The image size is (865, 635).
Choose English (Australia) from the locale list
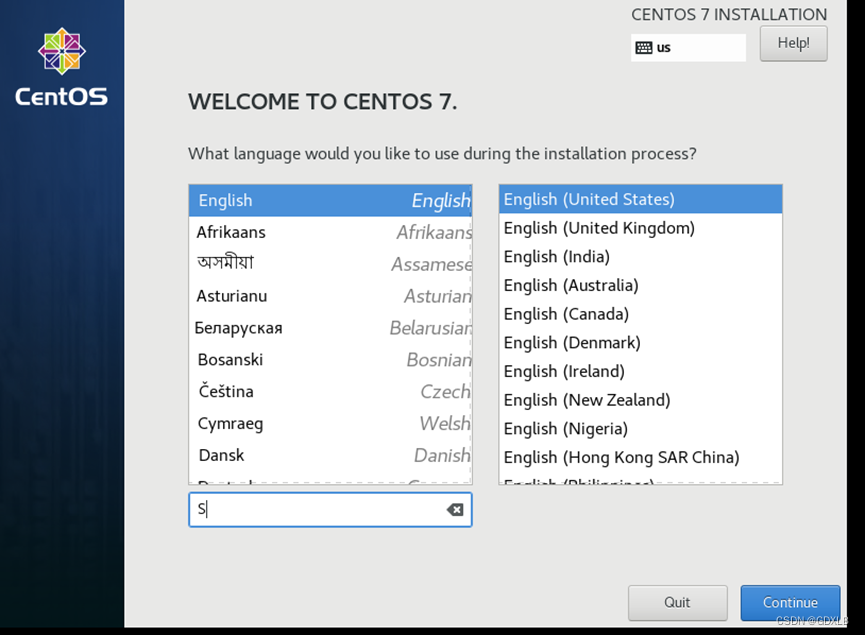[x=571, y=285]
